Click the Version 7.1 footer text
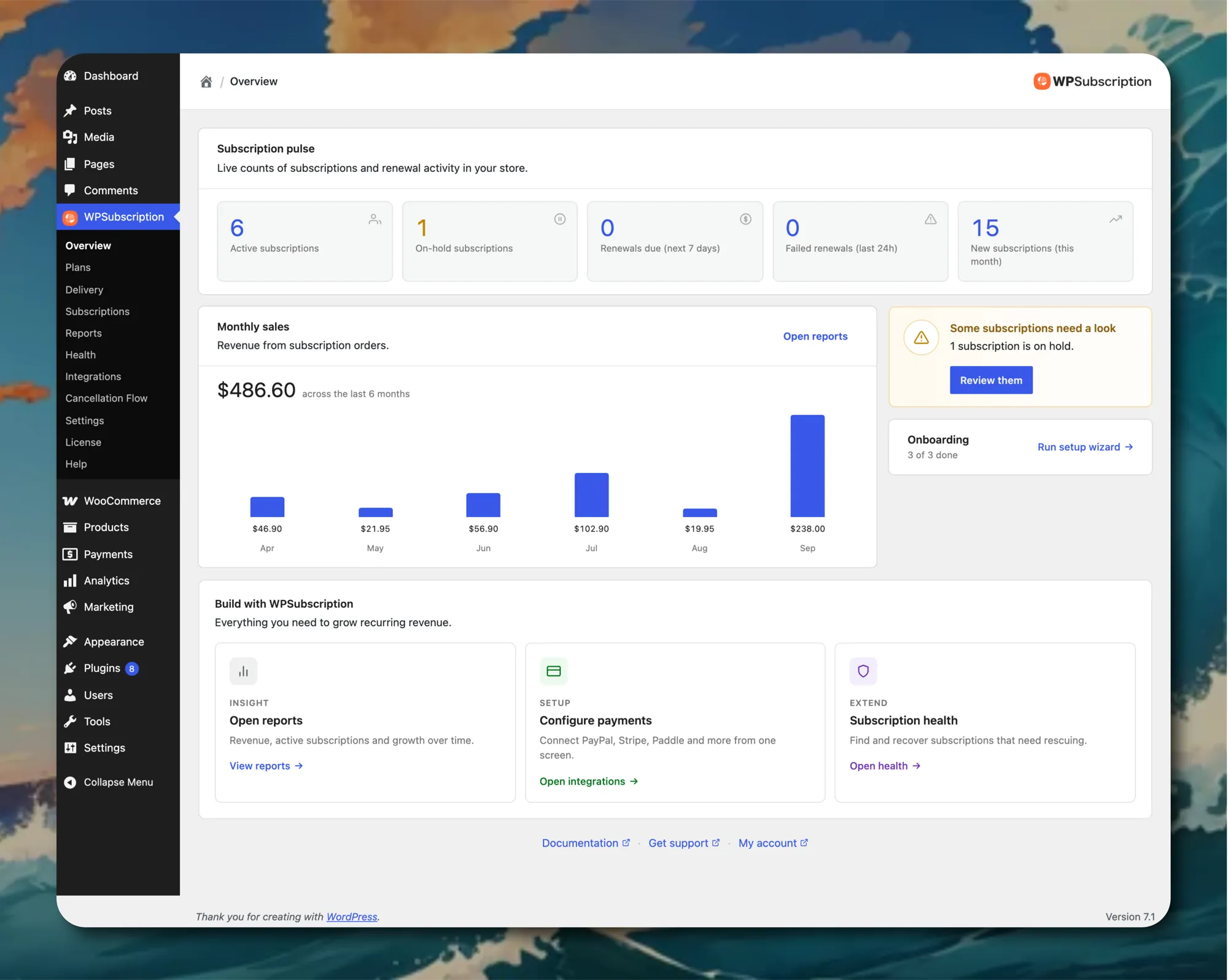The image size is (1228, 980). click(x=1130, y=917)
